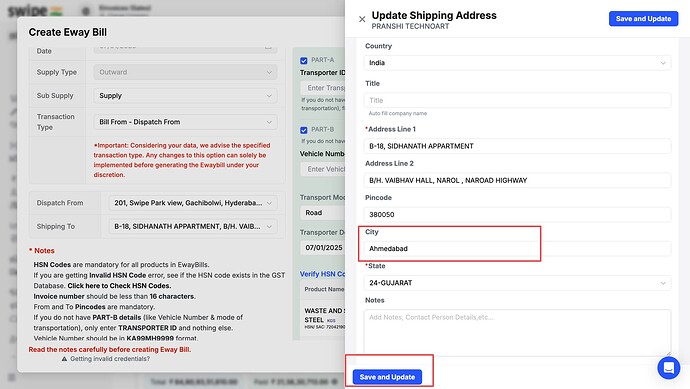Toggle the PART-B checkbox

304,130
